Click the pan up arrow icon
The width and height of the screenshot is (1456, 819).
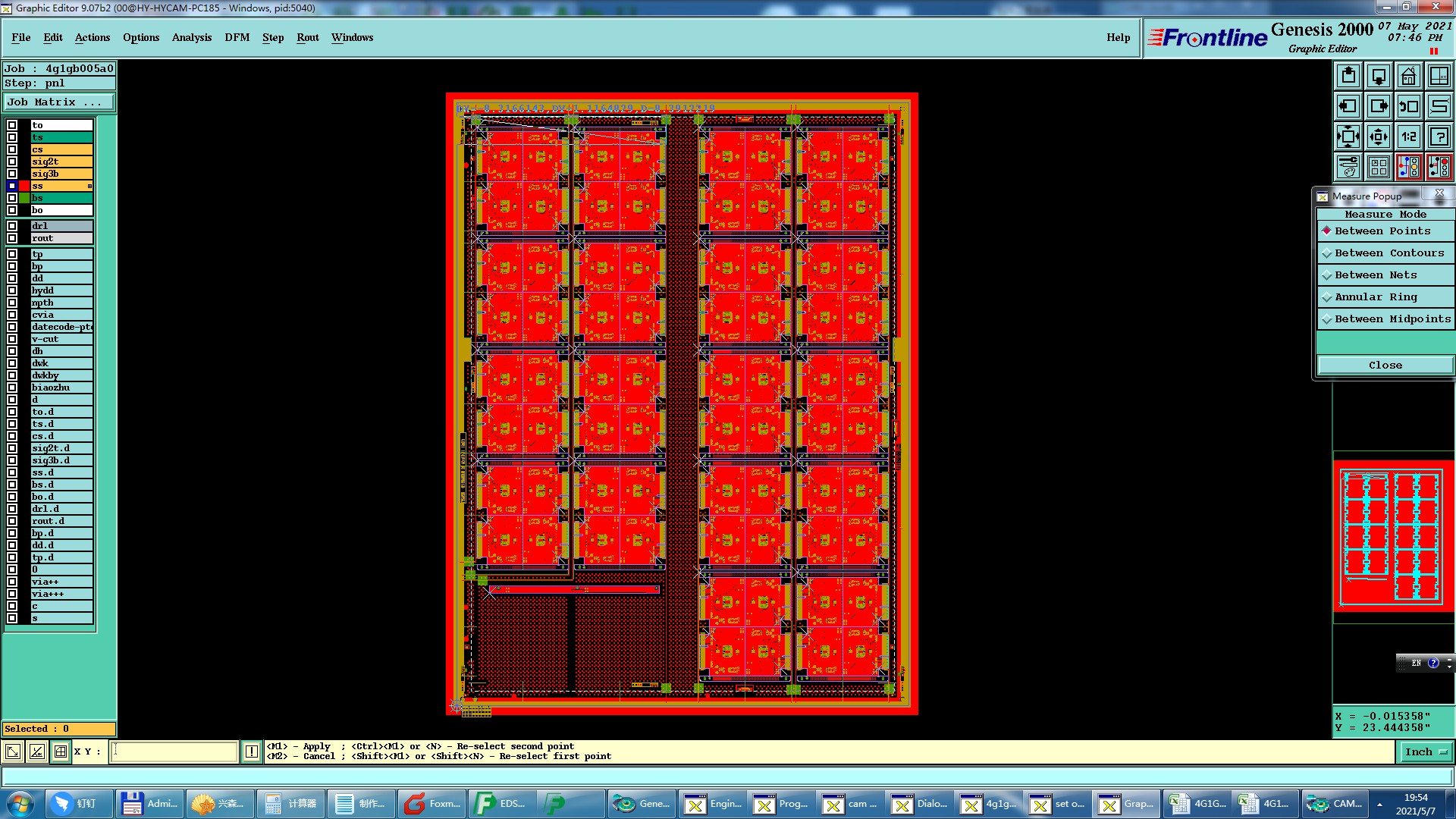1348,76
